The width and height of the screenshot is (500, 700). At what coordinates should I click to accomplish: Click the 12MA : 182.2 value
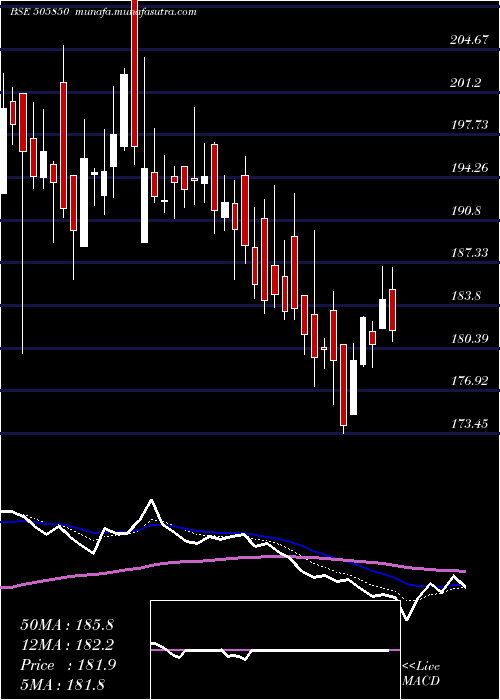coord(67,645)
